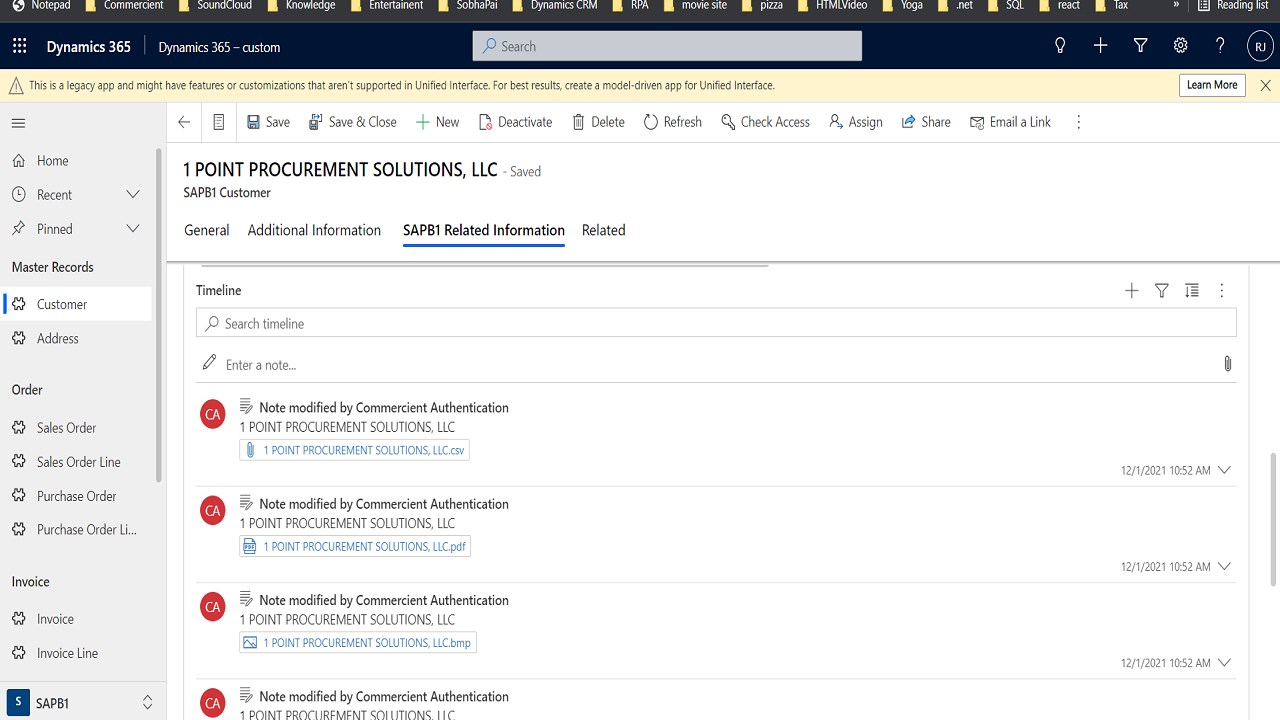Dismiss the legacy app warning banner
The width and height of the screenshot is (1280, 720).
pos(1265,85)
